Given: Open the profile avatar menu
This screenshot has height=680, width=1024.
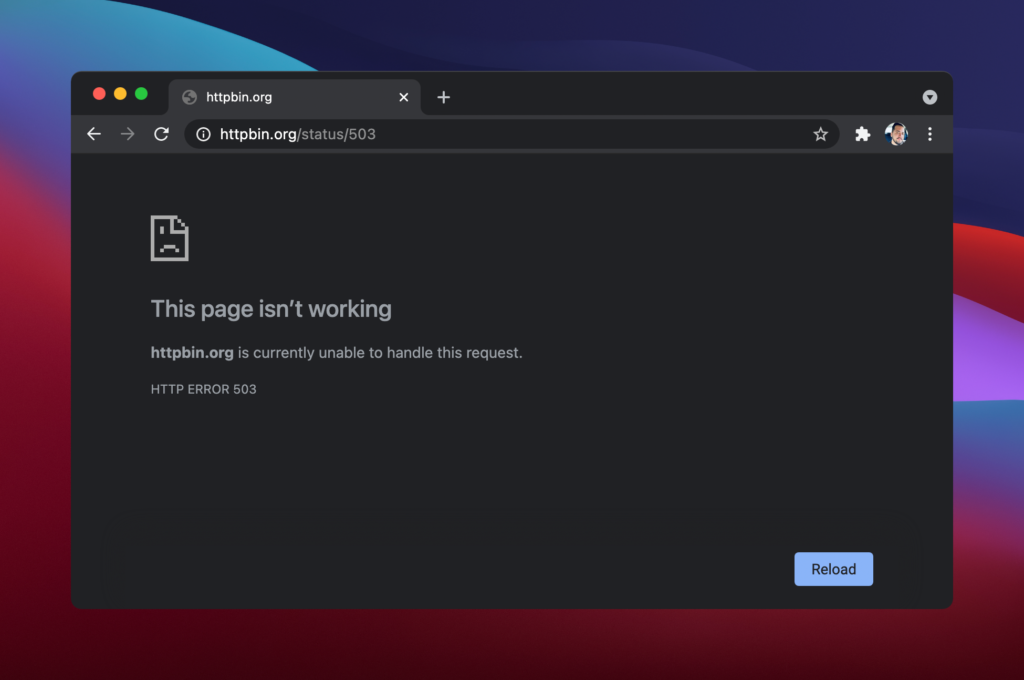Looking at the screenshot, I should click(x=896, y=134).
